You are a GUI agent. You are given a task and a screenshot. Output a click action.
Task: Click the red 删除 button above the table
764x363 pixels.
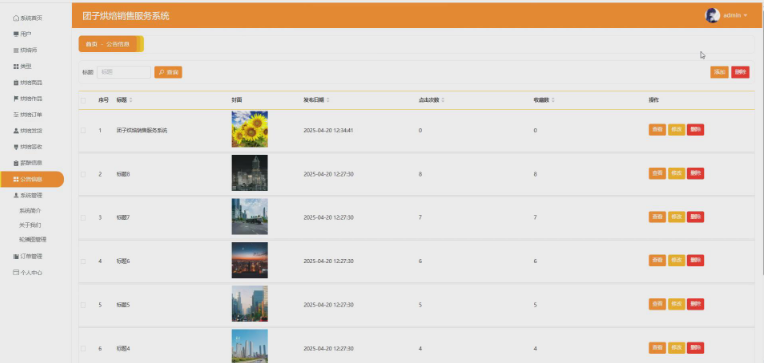coord(740,72)
